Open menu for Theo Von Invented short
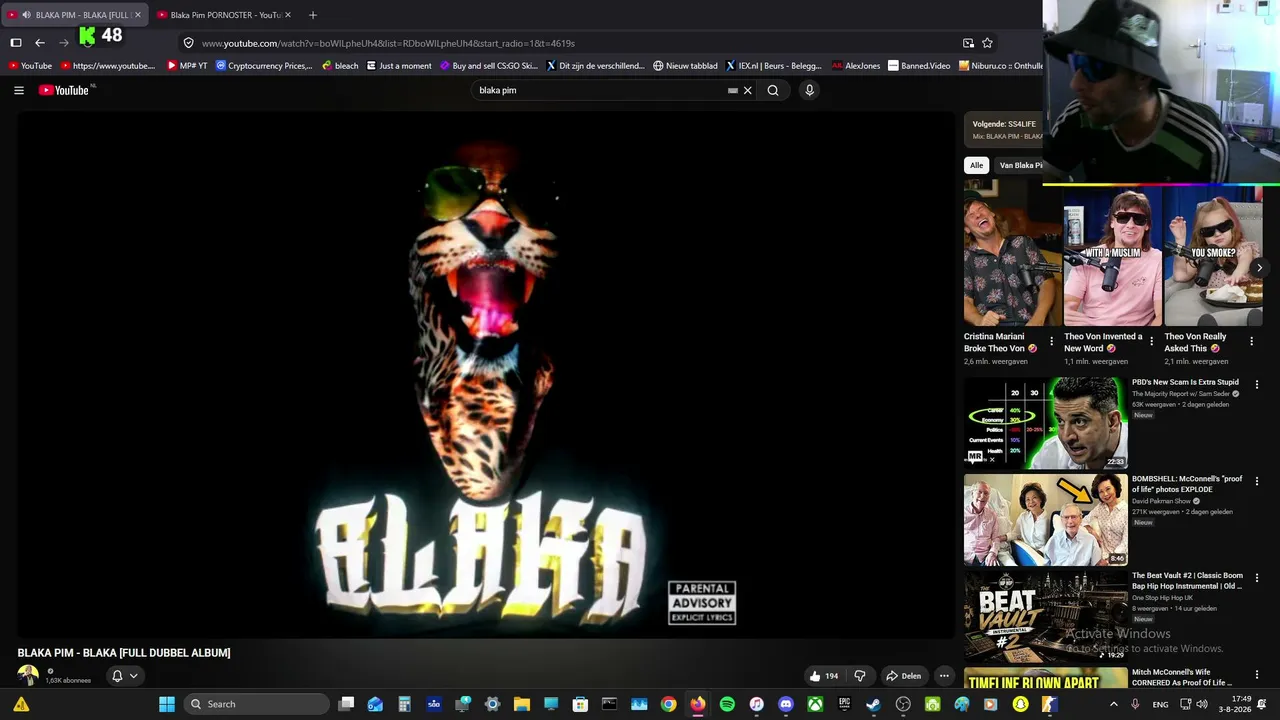The image size is (1280, 720). tap(1151, 341)
